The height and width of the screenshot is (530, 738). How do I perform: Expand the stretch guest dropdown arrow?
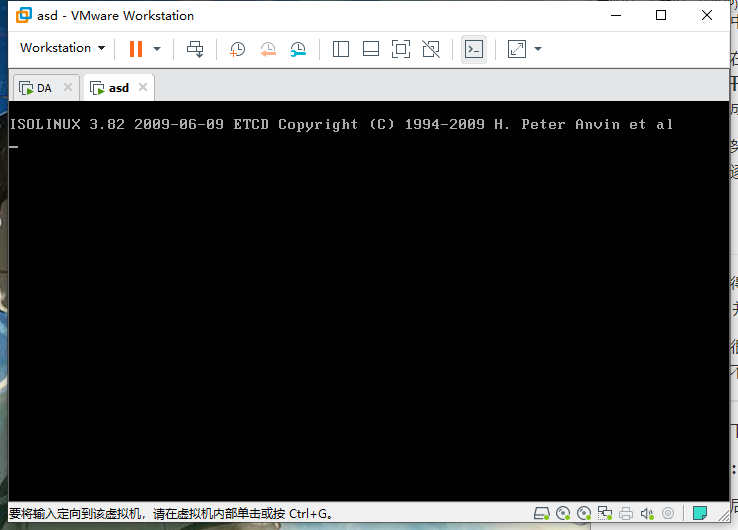(x=538, y=48)
